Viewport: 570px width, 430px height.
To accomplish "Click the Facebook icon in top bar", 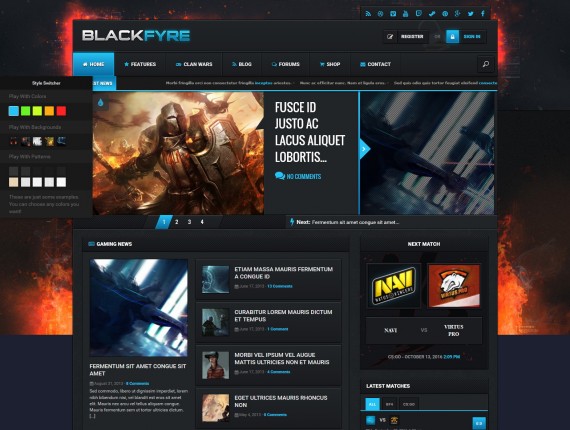I will tap(483, 14).
